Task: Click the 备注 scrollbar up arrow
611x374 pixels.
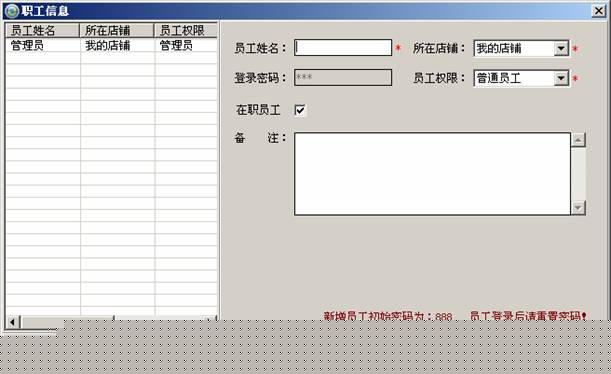Action: [x=578, y=139]
